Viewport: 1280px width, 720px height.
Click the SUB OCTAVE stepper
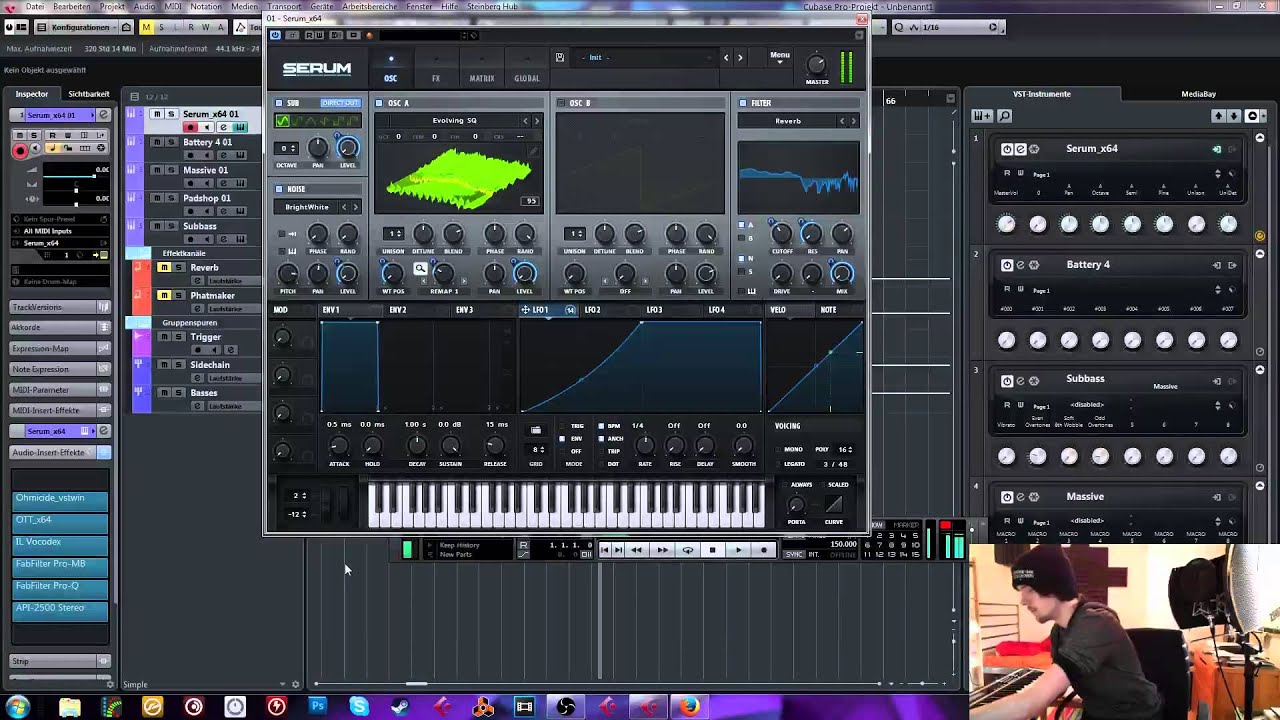click(287, 148)
